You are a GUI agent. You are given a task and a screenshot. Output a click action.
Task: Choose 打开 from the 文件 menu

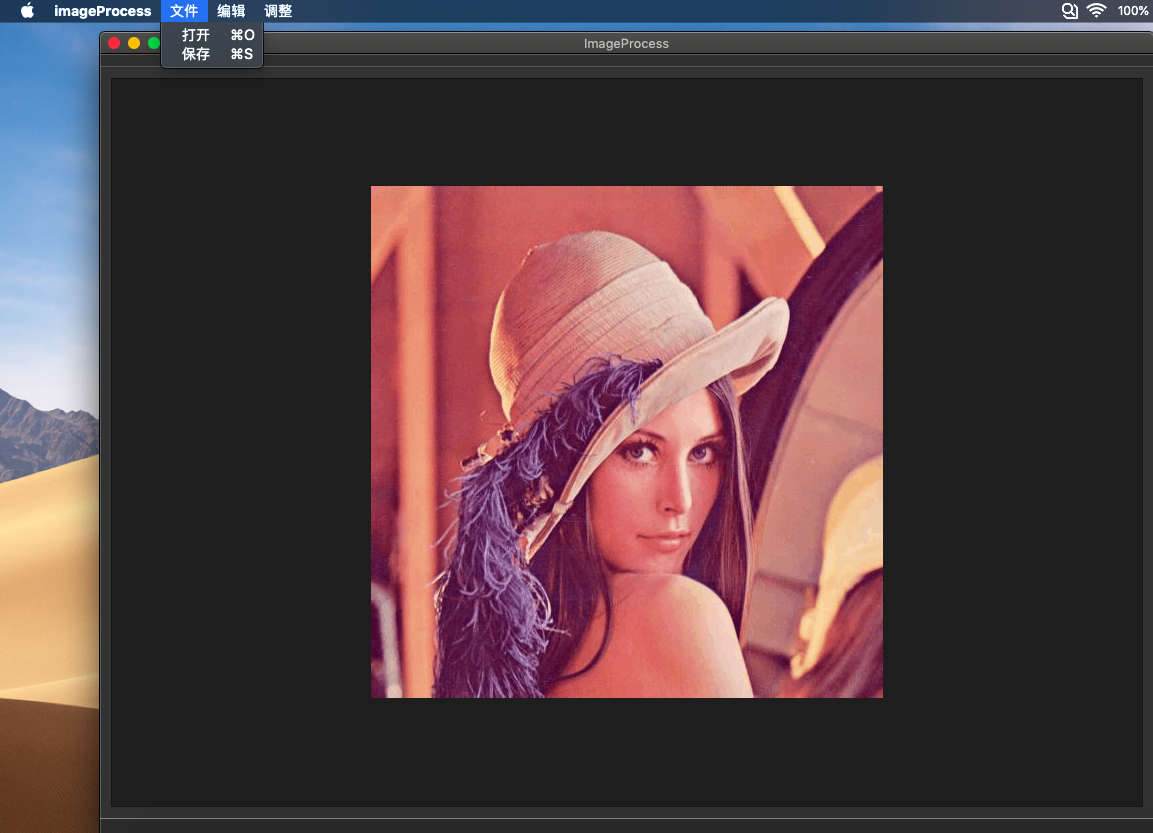point(212,35)
